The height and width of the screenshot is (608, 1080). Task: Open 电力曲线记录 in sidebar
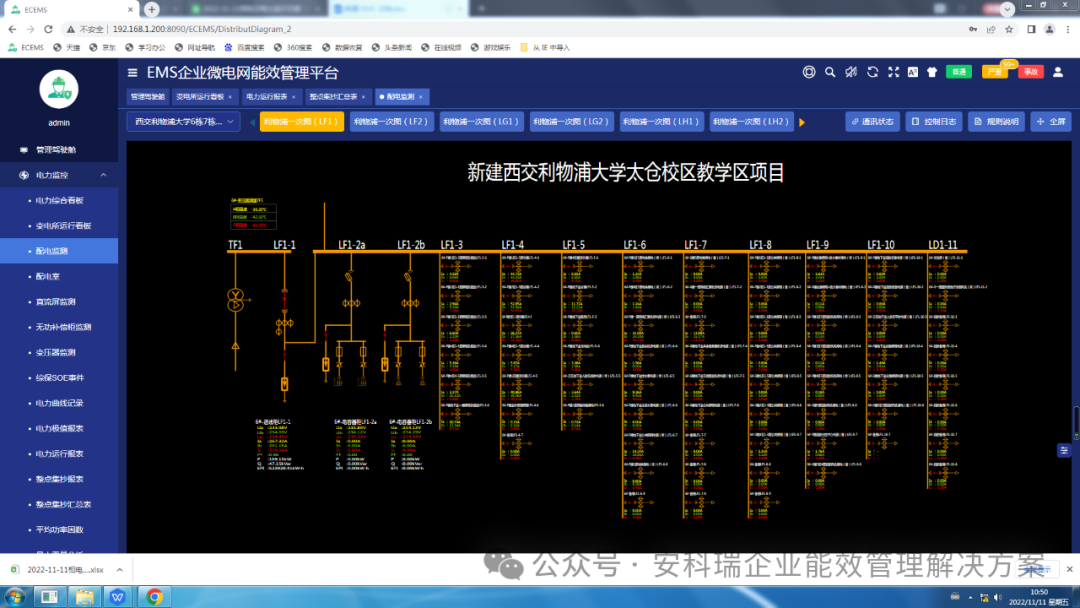pos(59,403)
